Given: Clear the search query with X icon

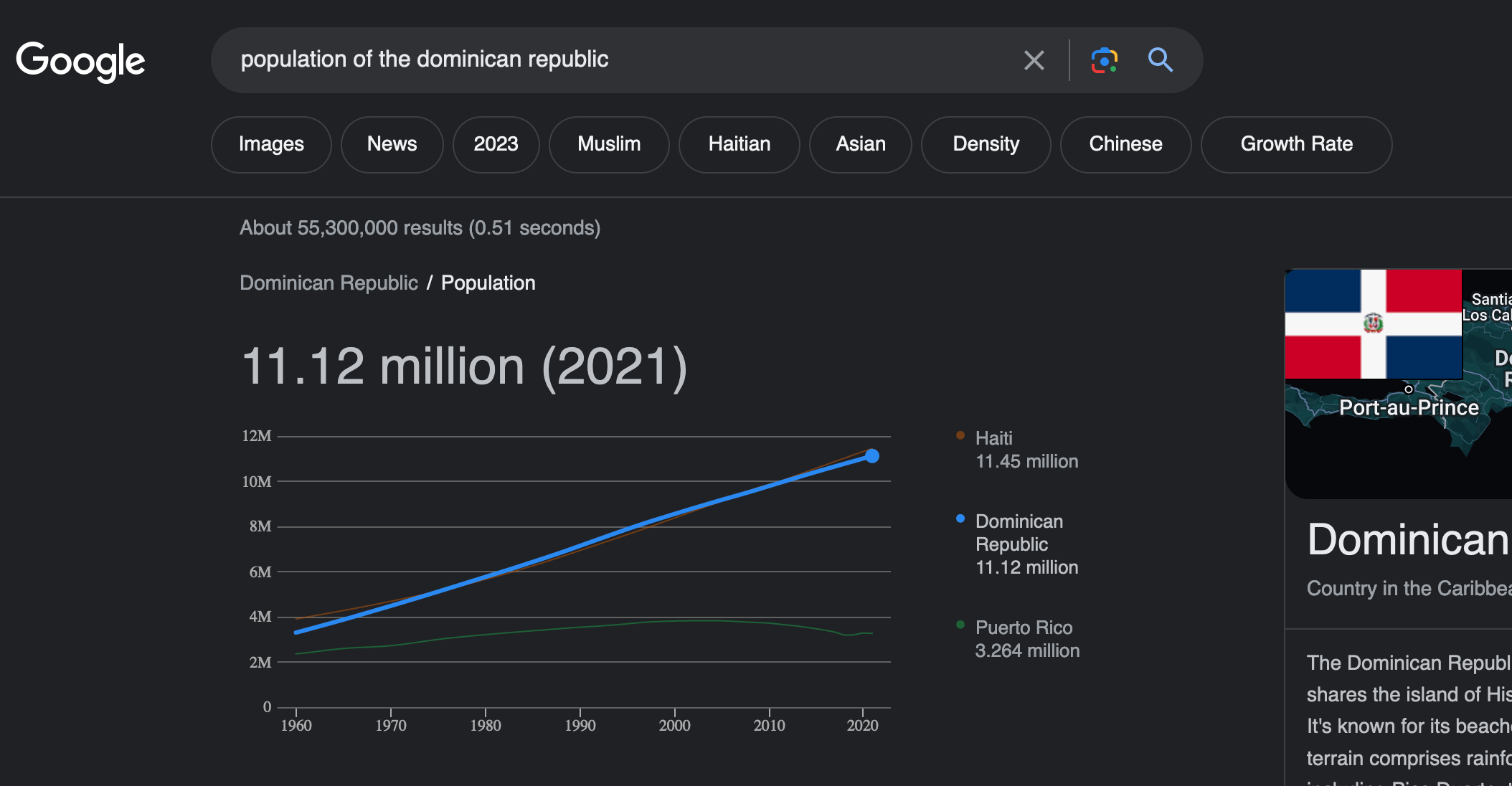Looking at the screenshot, I should [1034, 60].
